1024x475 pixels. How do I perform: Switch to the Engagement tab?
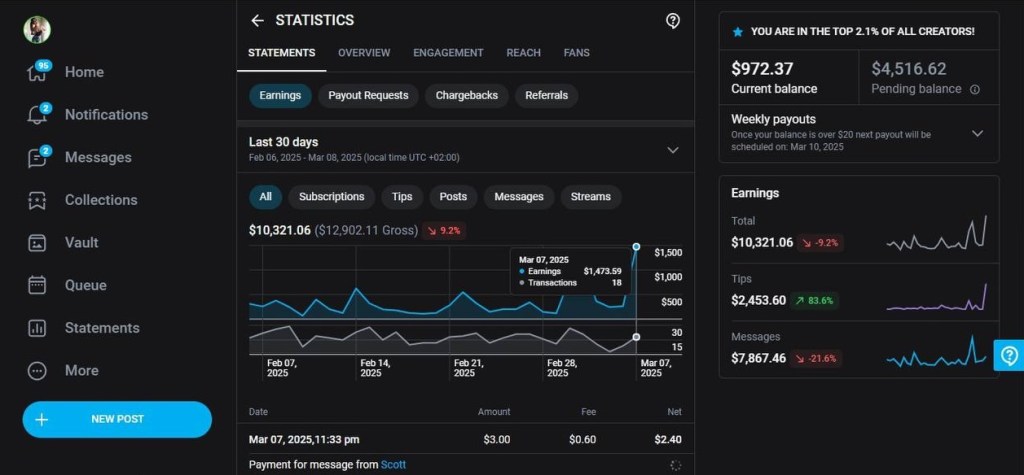[x=448, y=53]
